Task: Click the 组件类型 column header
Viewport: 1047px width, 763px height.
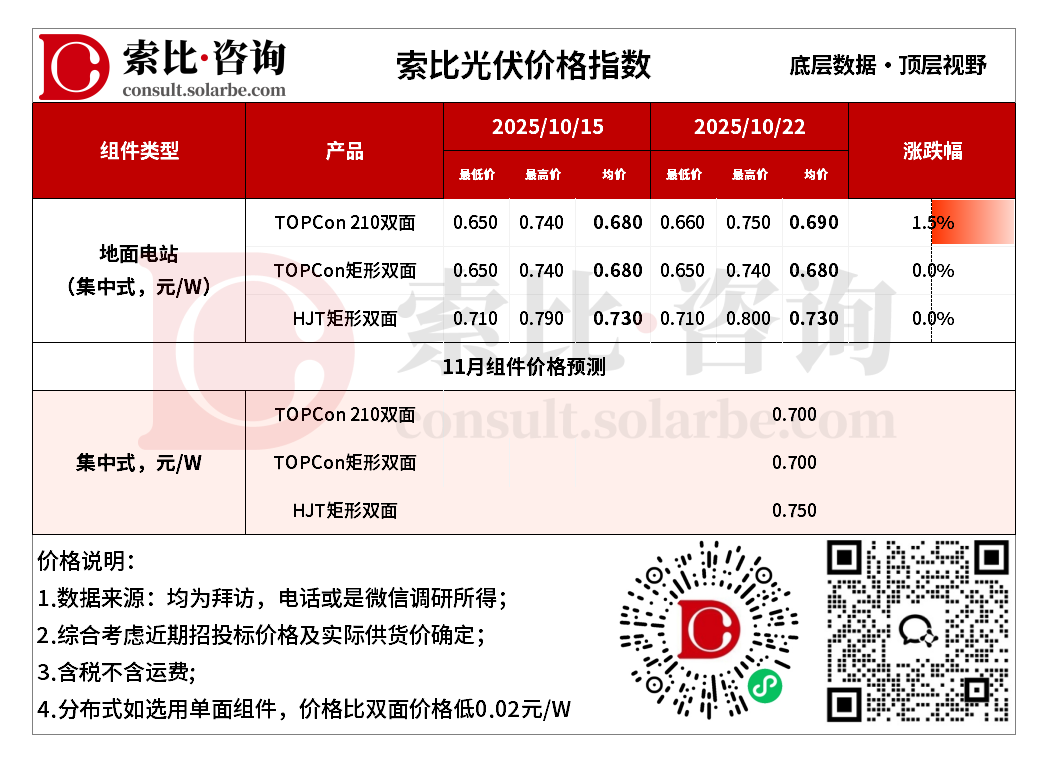Action: pos(139,151)
